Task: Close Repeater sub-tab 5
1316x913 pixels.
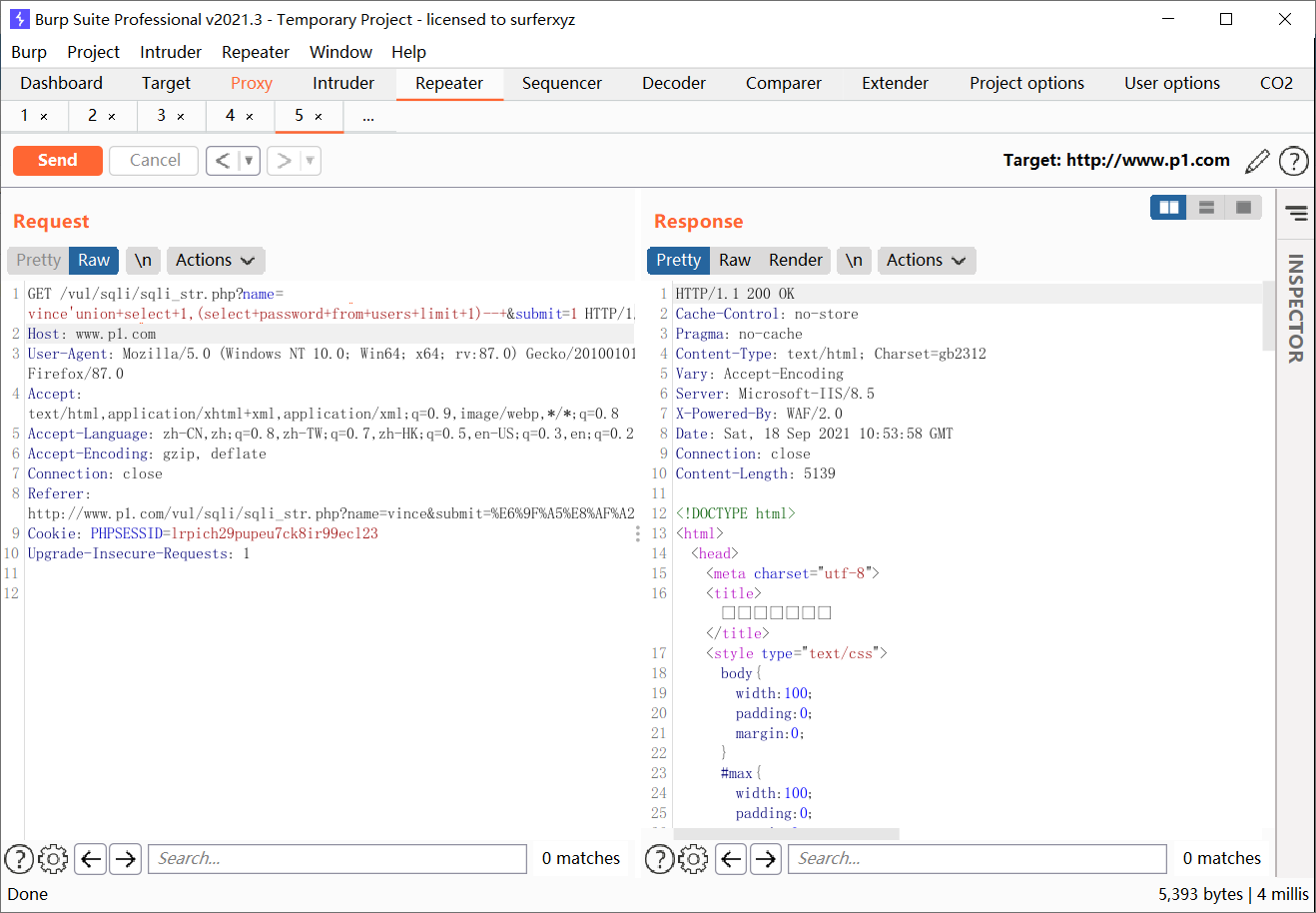Action: click(x=319, y=117)
